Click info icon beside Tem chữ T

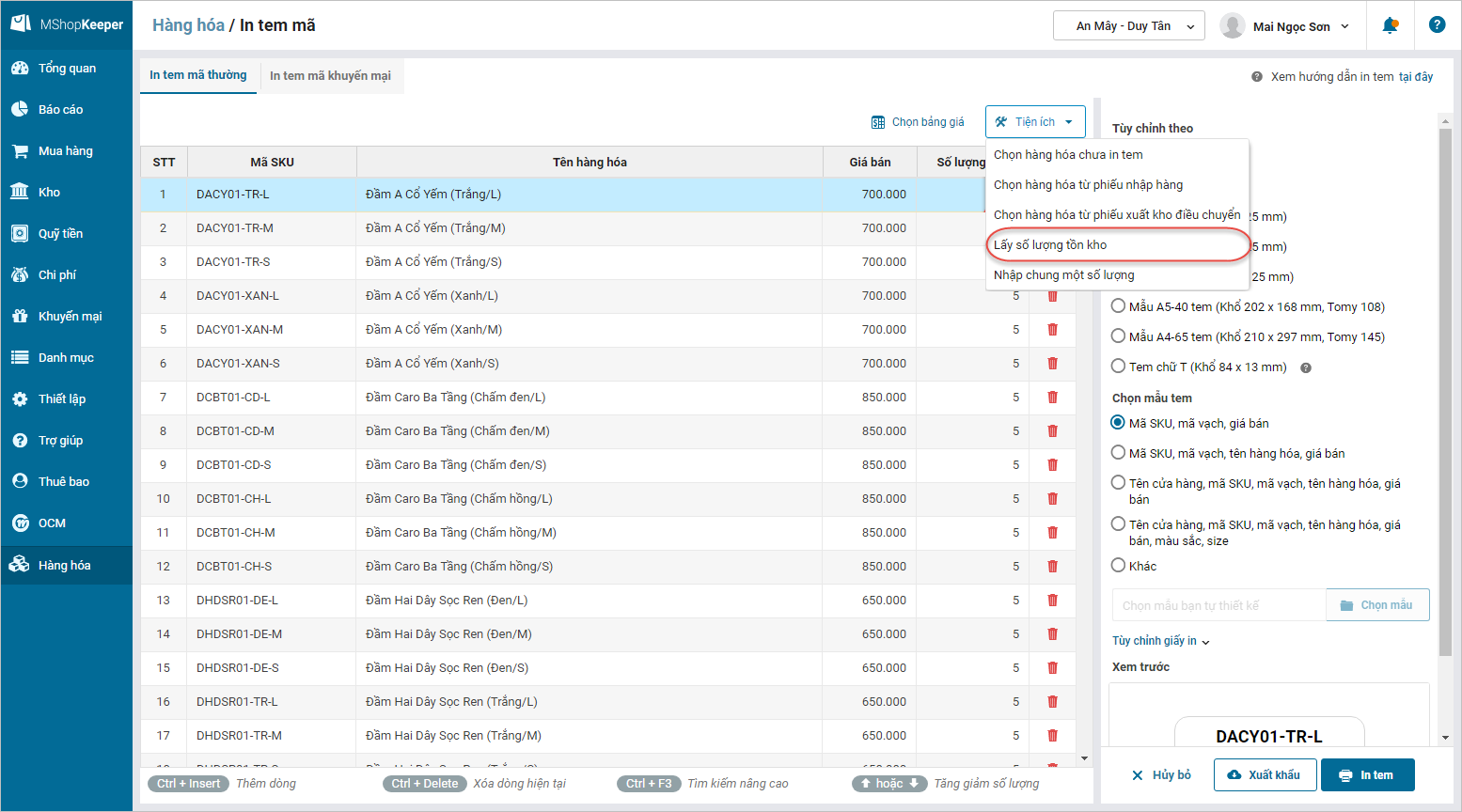1305,367
